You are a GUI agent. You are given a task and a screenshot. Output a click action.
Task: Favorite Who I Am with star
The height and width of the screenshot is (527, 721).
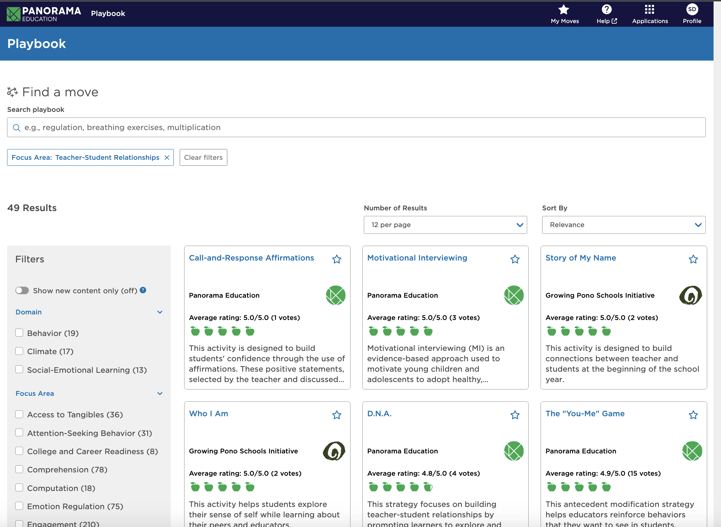click(x=337, y=415)
